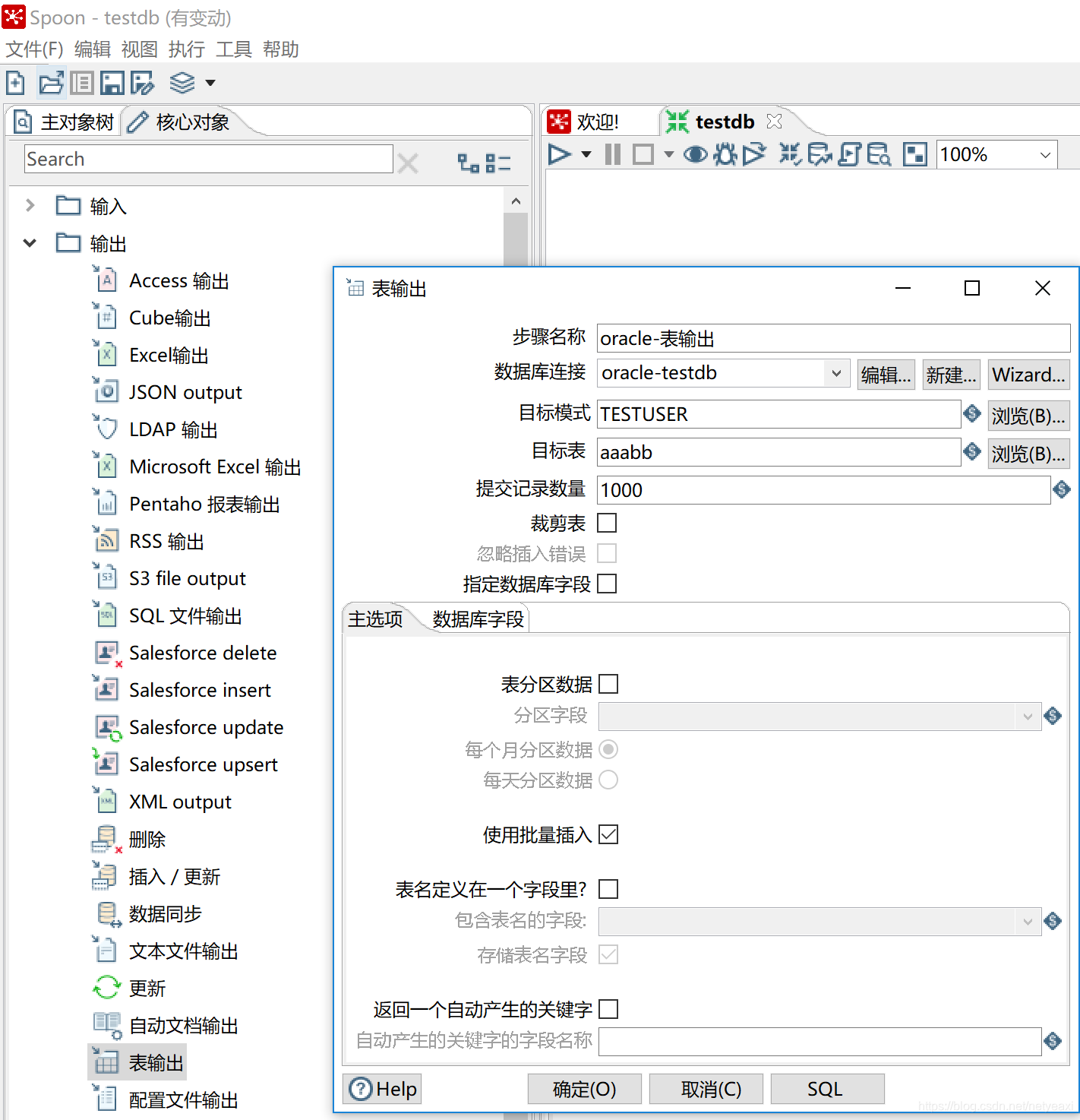Check the 返回一个自动产生的关键字 checkbox

(x=608, y=1009)
